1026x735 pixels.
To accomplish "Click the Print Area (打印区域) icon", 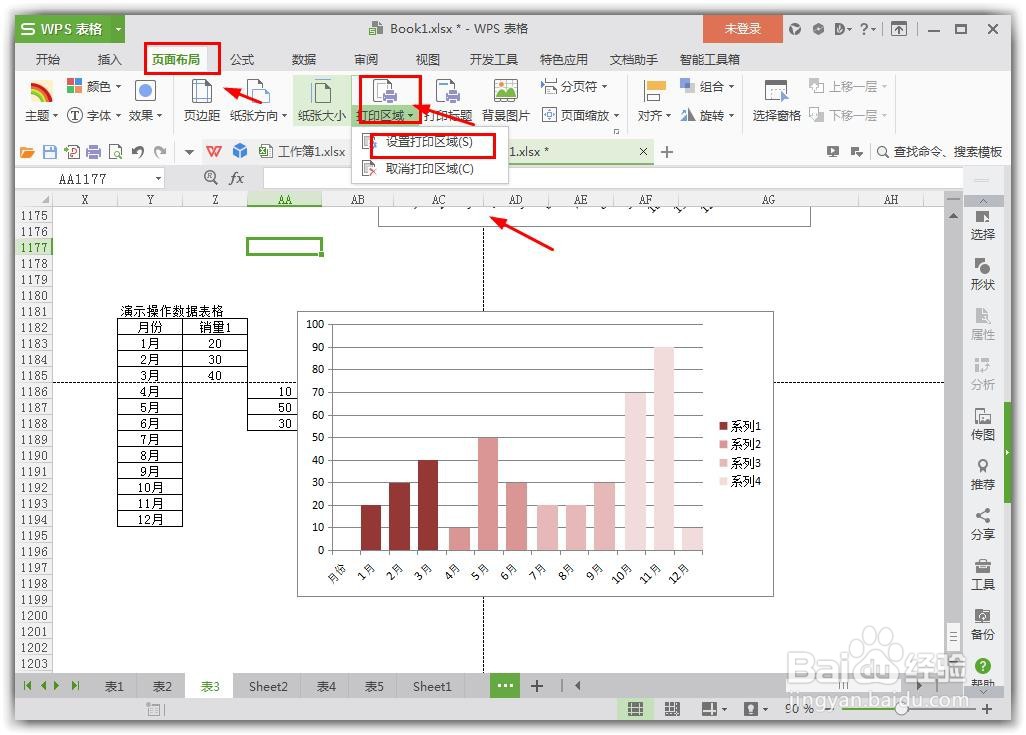I will pyautogui.click(x=386, y=92).
